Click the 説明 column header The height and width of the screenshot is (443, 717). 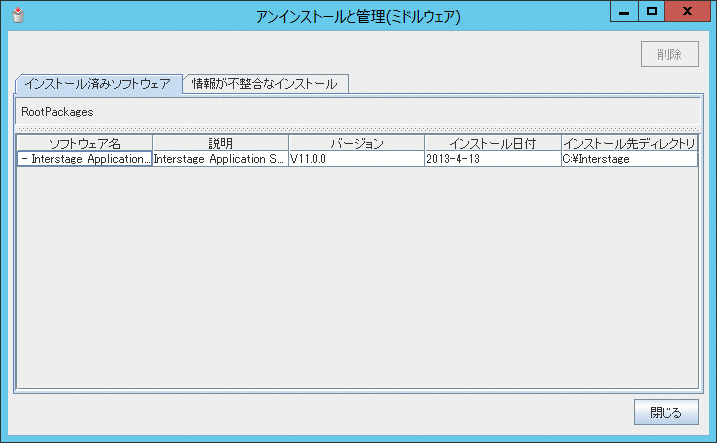[x=220, y=144]
